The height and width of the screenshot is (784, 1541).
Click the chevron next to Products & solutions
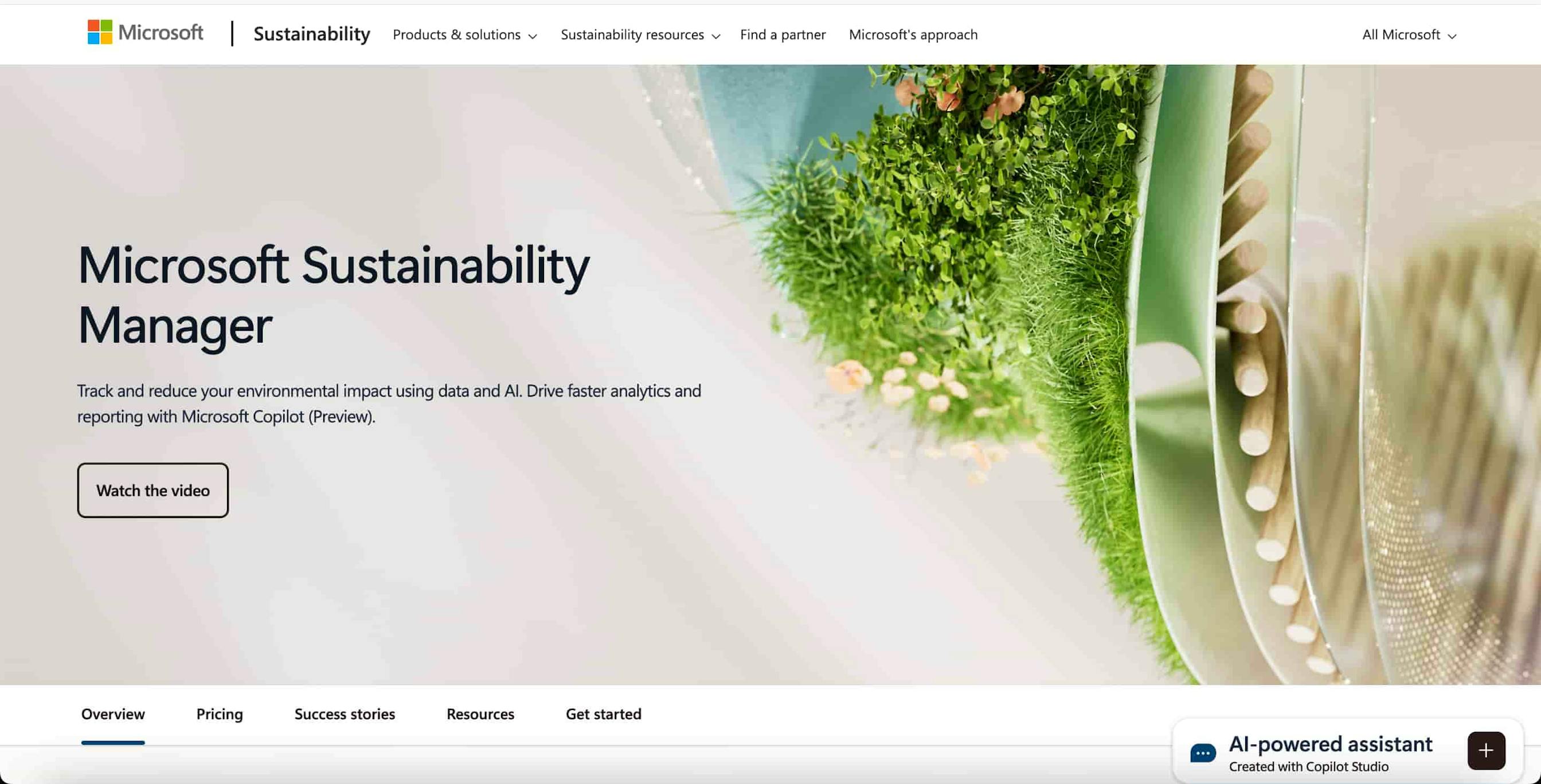(533, 37)
